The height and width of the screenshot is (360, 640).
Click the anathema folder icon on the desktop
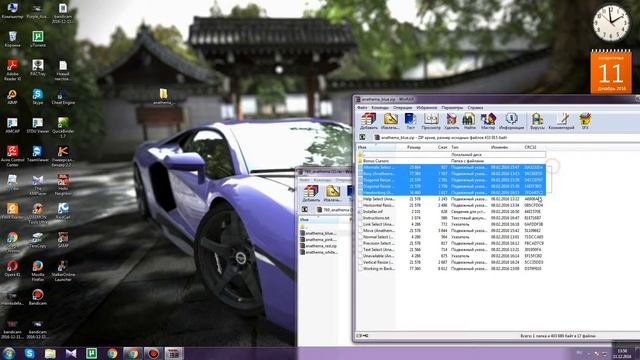(163, 96)
